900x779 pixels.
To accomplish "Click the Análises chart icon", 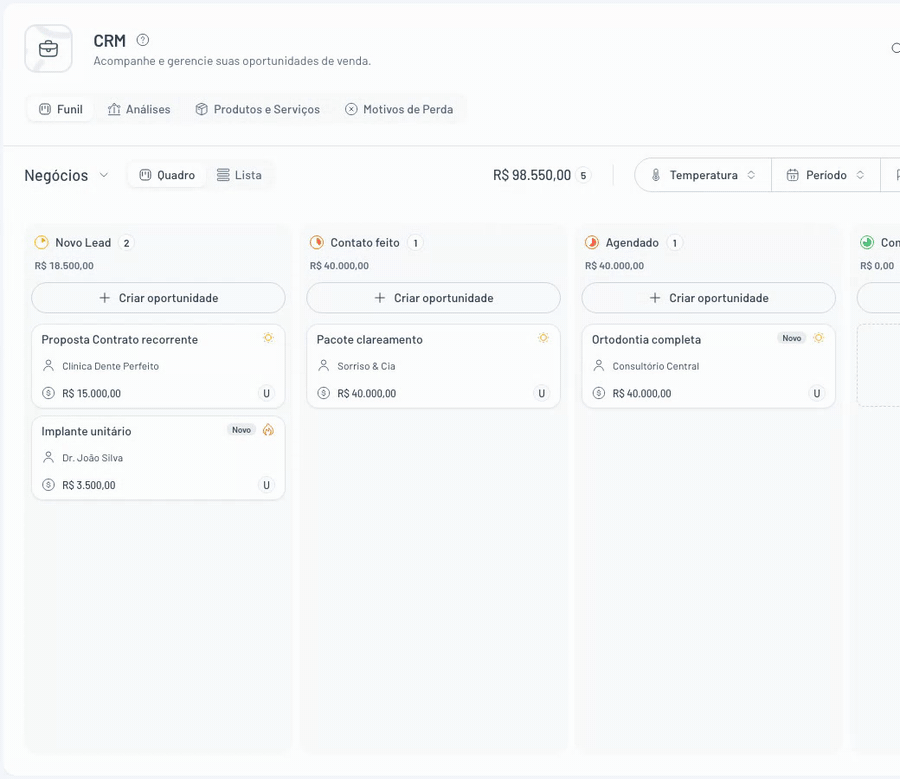I will 114,109.
